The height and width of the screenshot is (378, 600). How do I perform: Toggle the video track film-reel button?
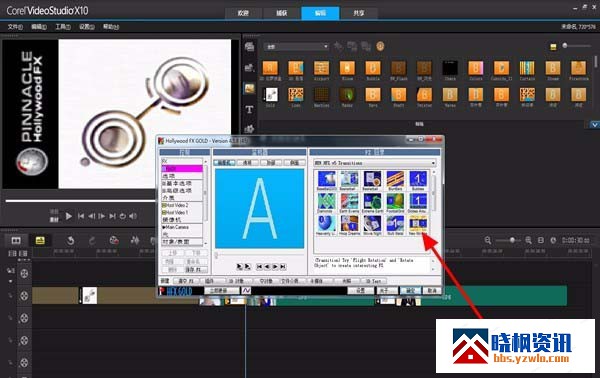coord(24,273)
